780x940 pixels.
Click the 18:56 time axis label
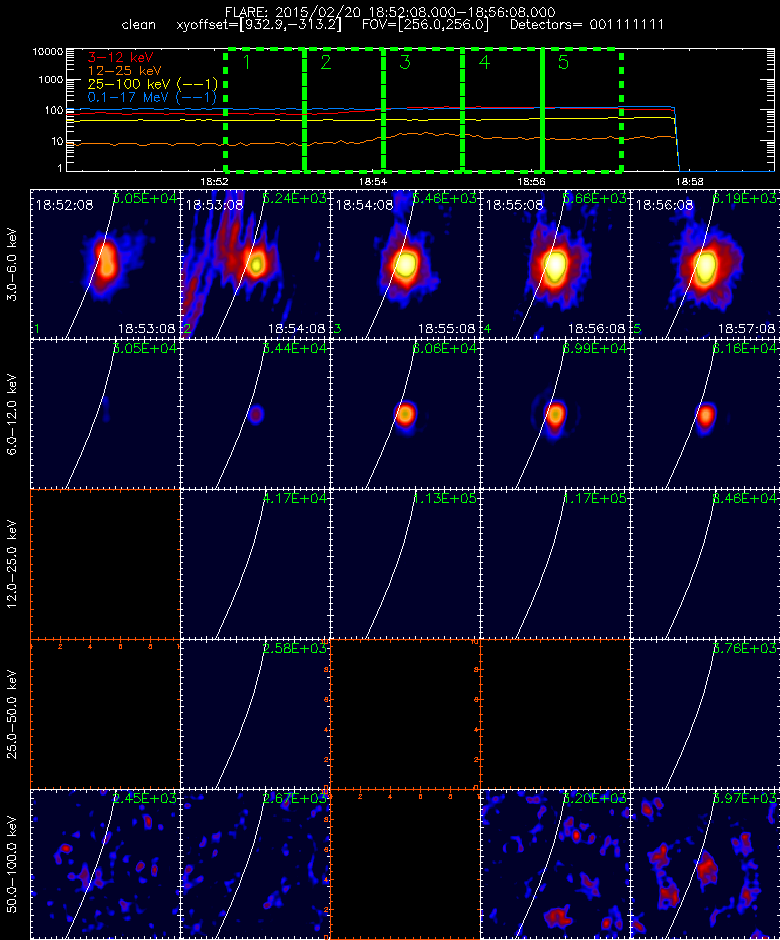point(531,181)
